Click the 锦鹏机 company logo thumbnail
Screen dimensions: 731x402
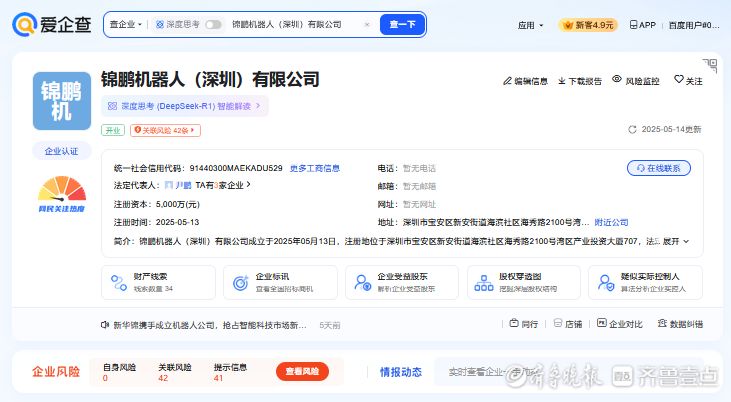(62, 101)
